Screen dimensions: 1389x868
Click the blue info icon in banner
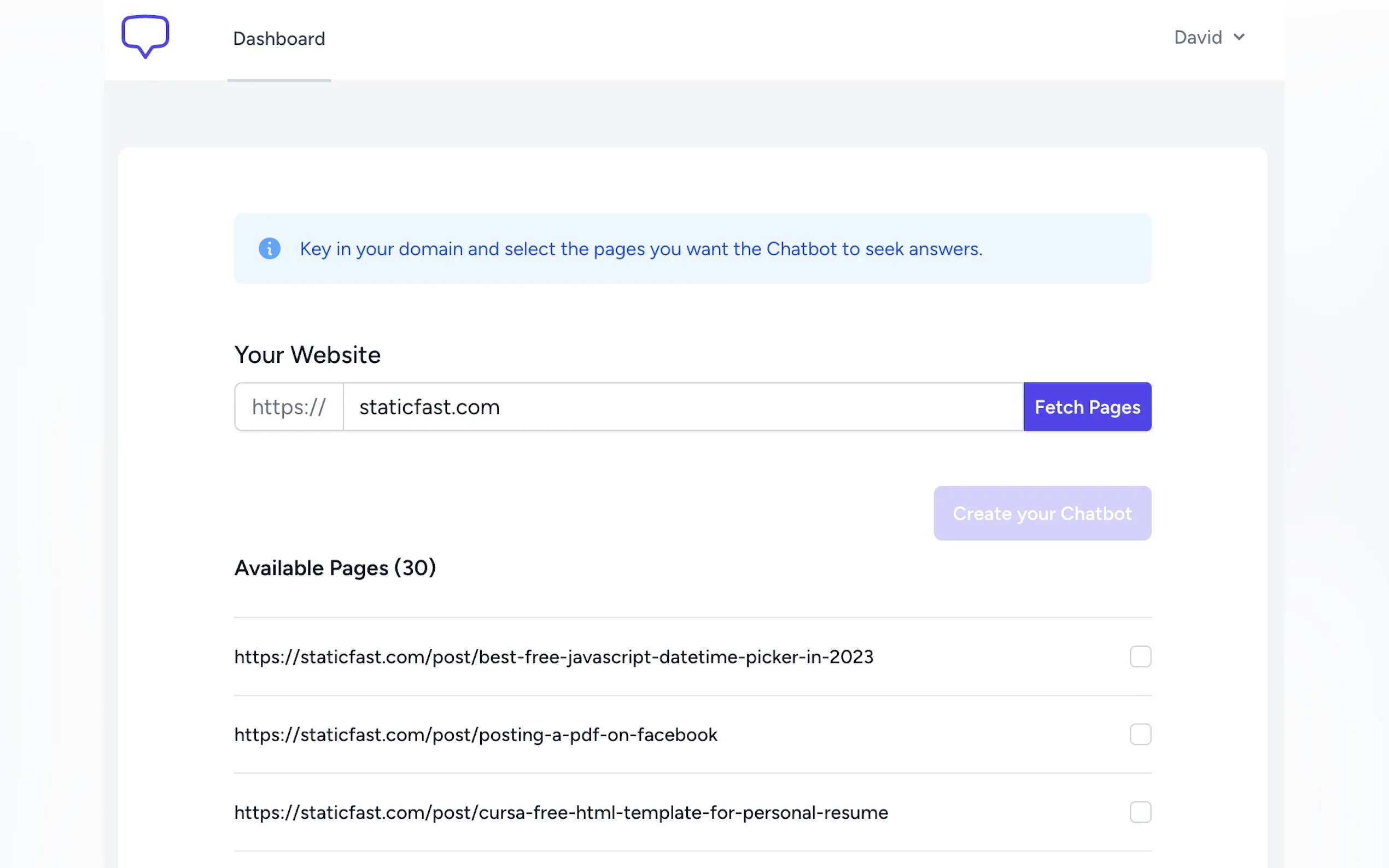point(269,249)
